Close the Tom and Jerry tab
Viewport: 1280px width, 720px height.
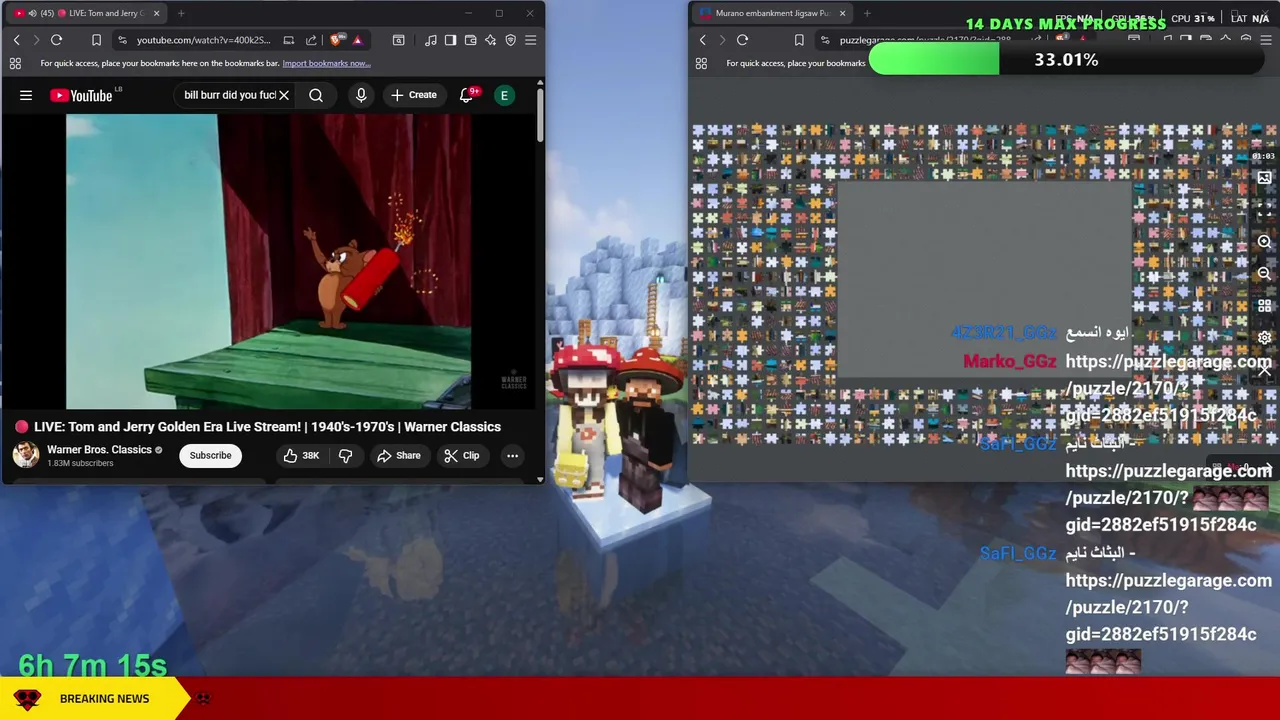[156, 13]
